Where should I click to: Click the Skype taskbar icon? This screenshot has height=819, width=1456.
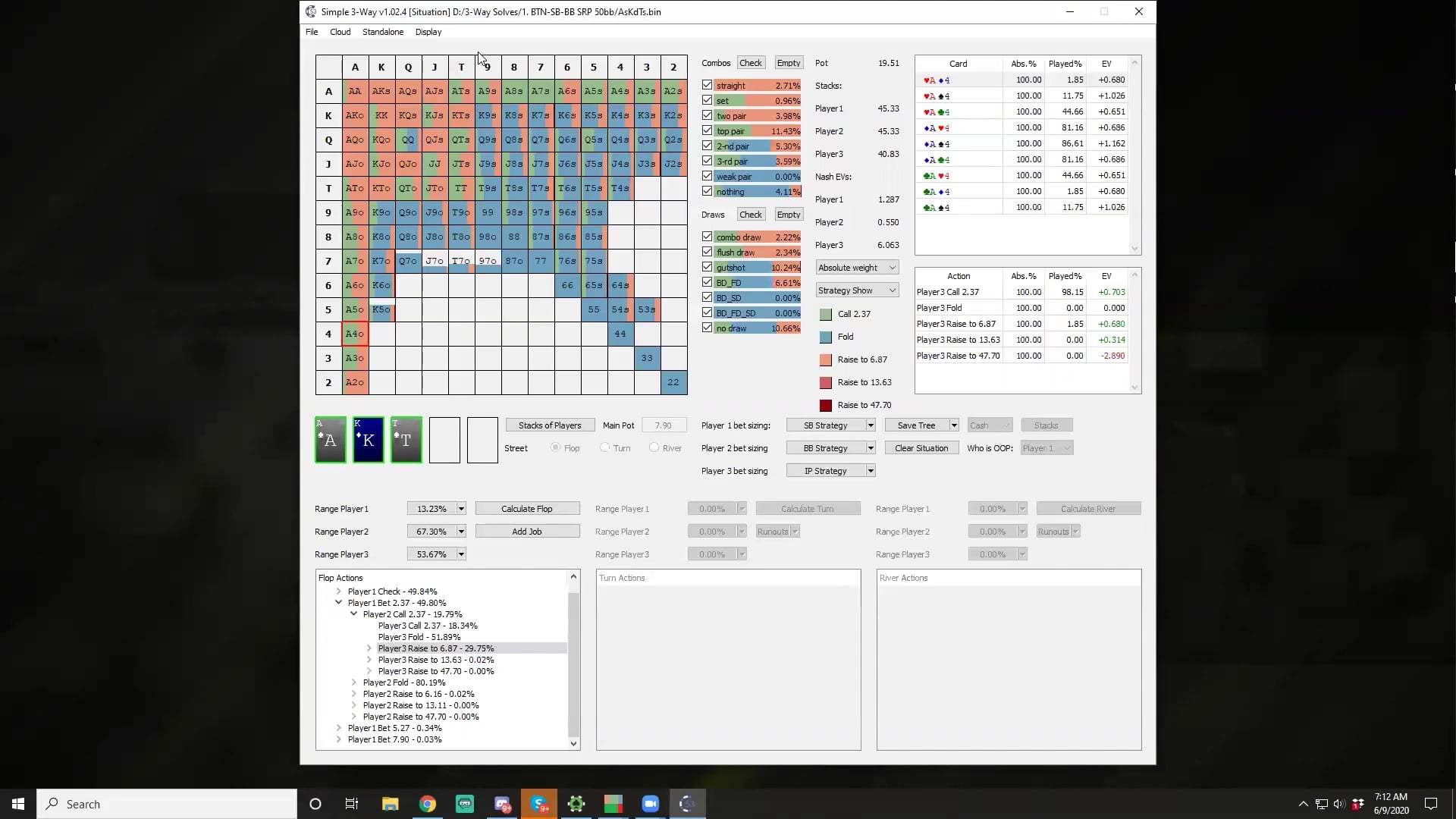[539, 804]
